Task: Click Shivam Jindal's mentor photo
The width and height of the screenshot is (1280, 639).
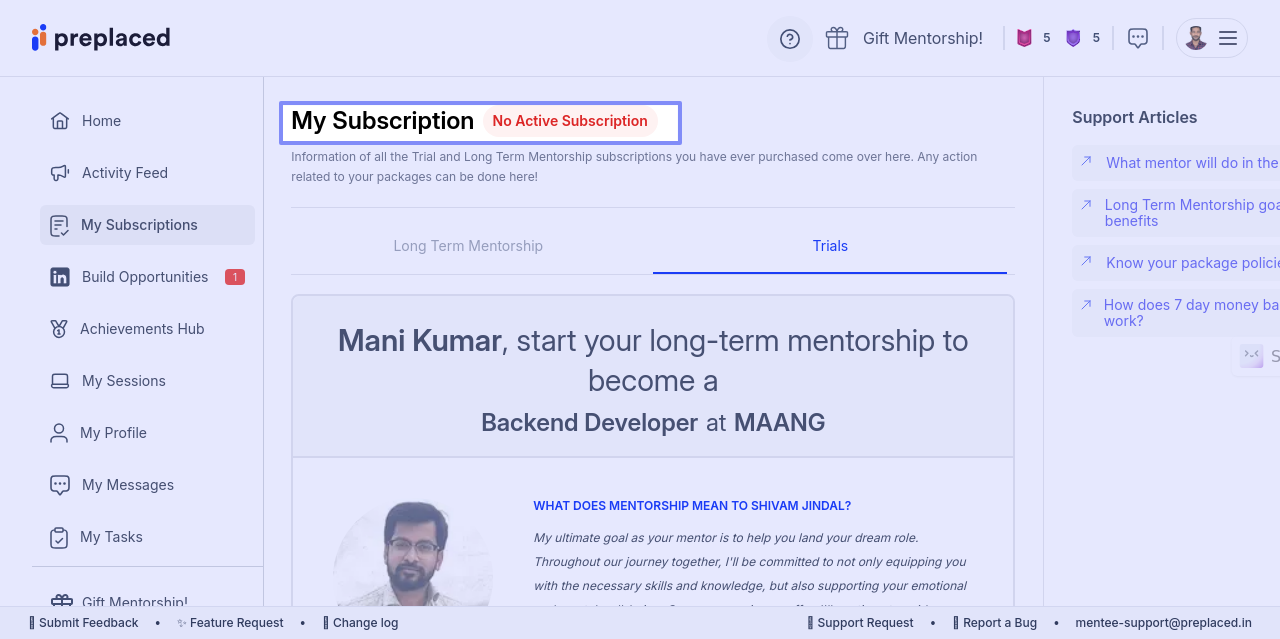Action: pyautogui.click(x=413, y=555)
